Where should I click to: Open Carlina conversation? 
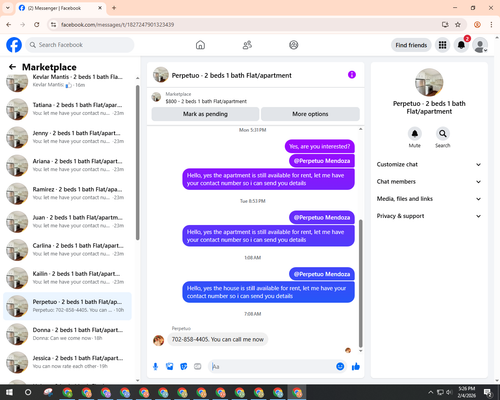67,250
